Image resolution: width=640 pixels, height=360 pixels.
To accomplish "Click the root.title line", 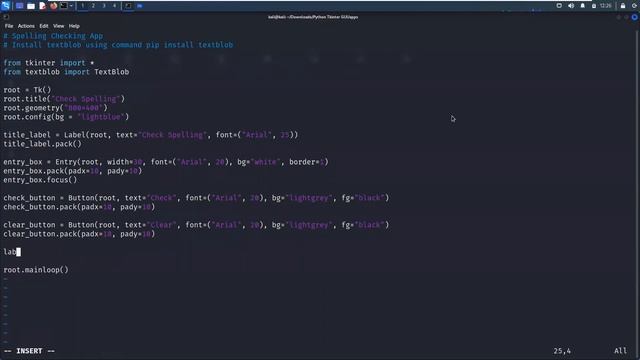I will click(x=64, y=99).
